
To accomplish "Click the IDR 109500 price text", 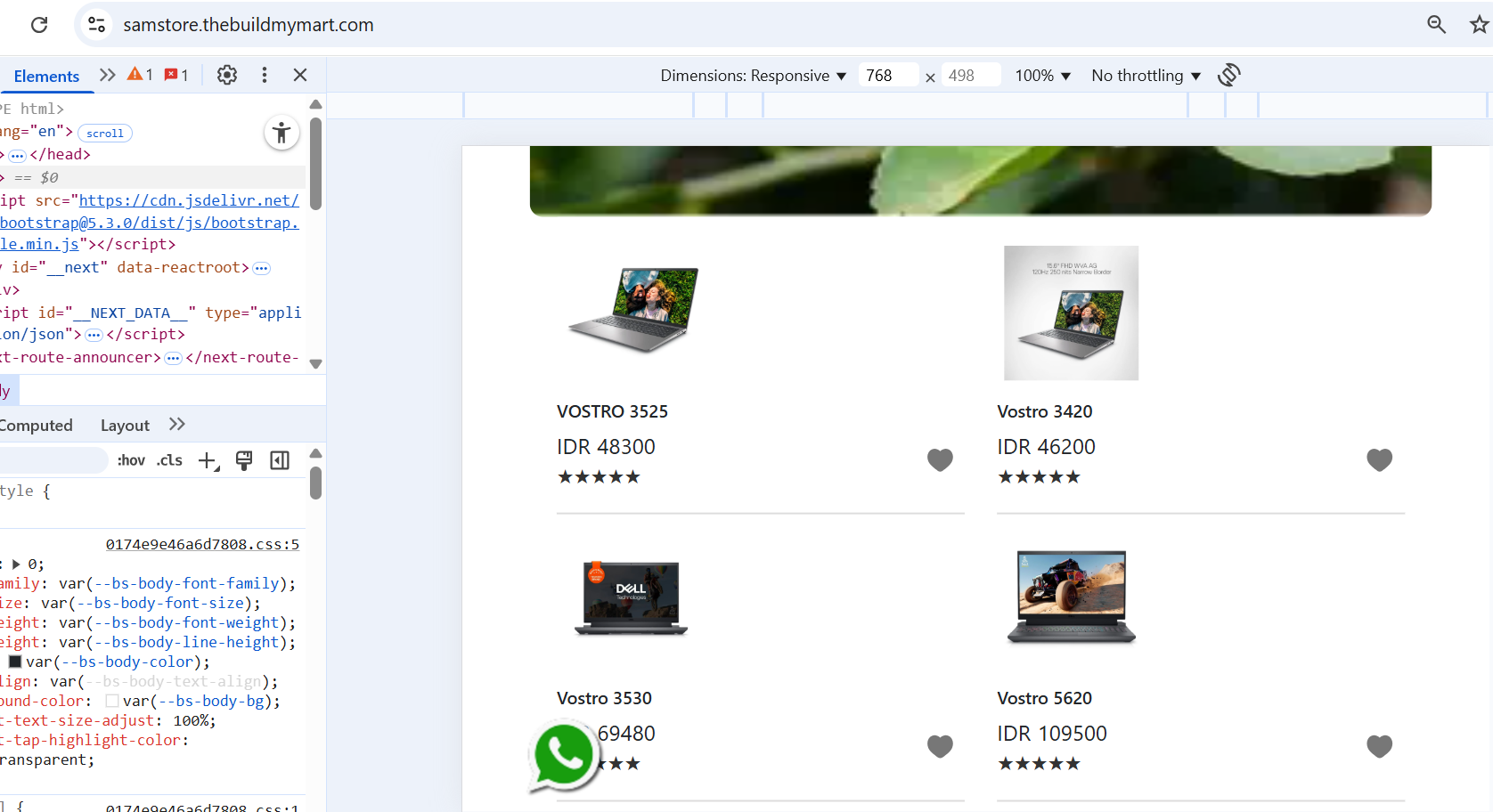I will (x=1052, y=734).
